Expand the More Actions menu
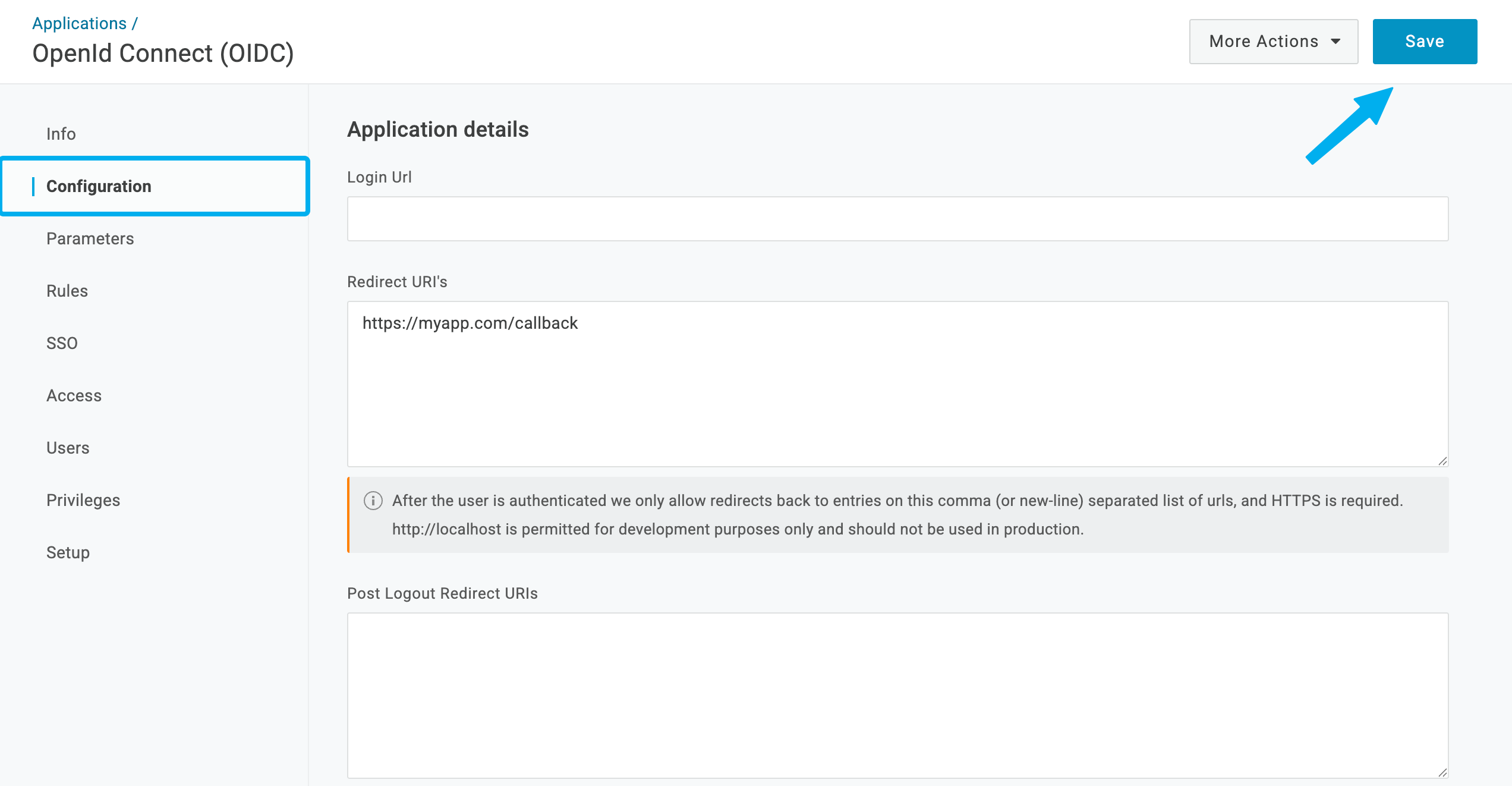 tap(1273, 41)
